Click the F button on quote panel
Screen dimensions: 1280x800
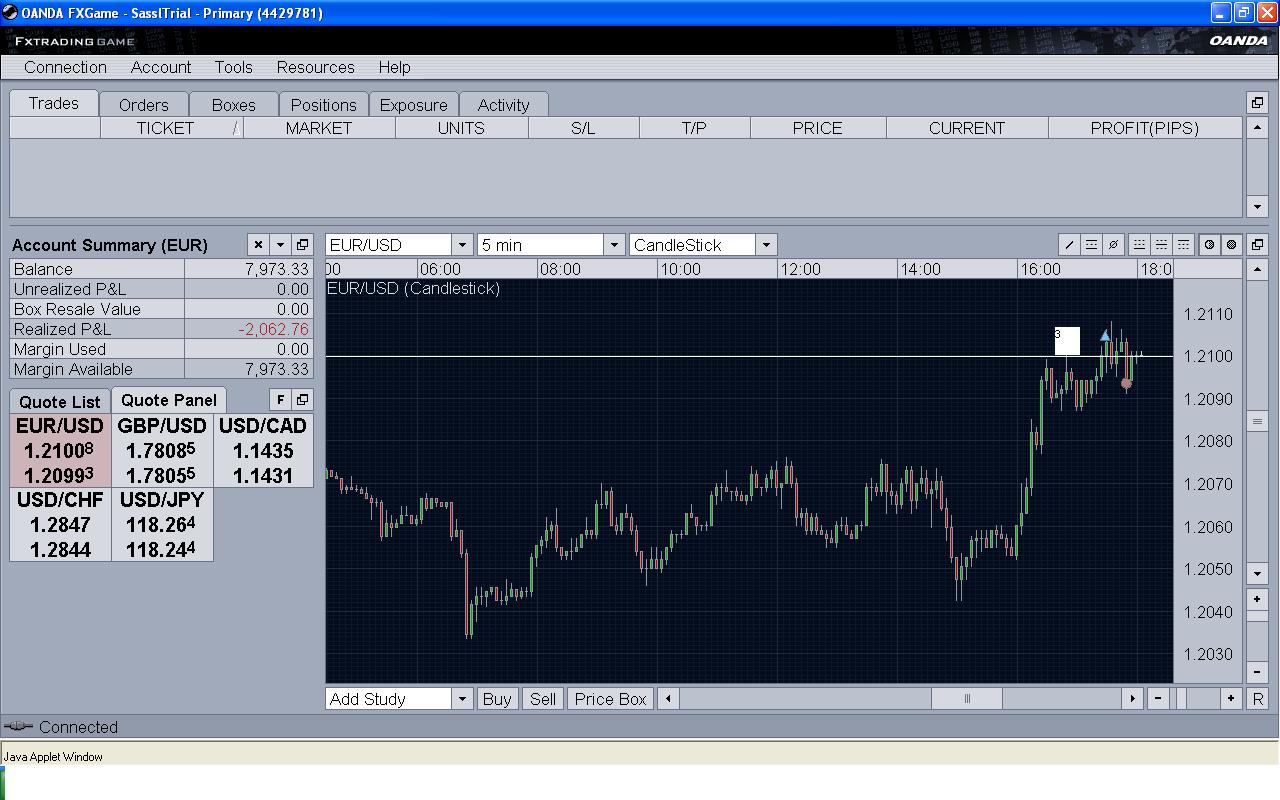[x=281, y=400]
